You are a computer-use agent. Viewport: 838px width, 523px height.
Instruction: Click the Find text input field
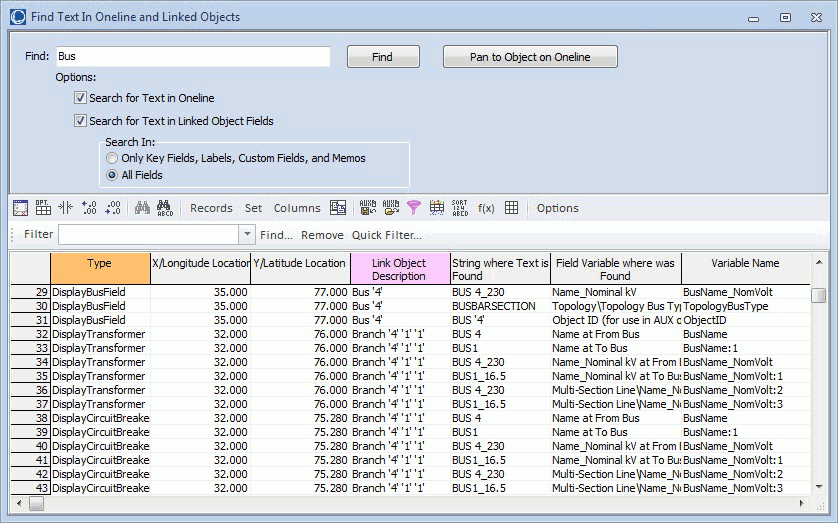(x=192, y=57)
